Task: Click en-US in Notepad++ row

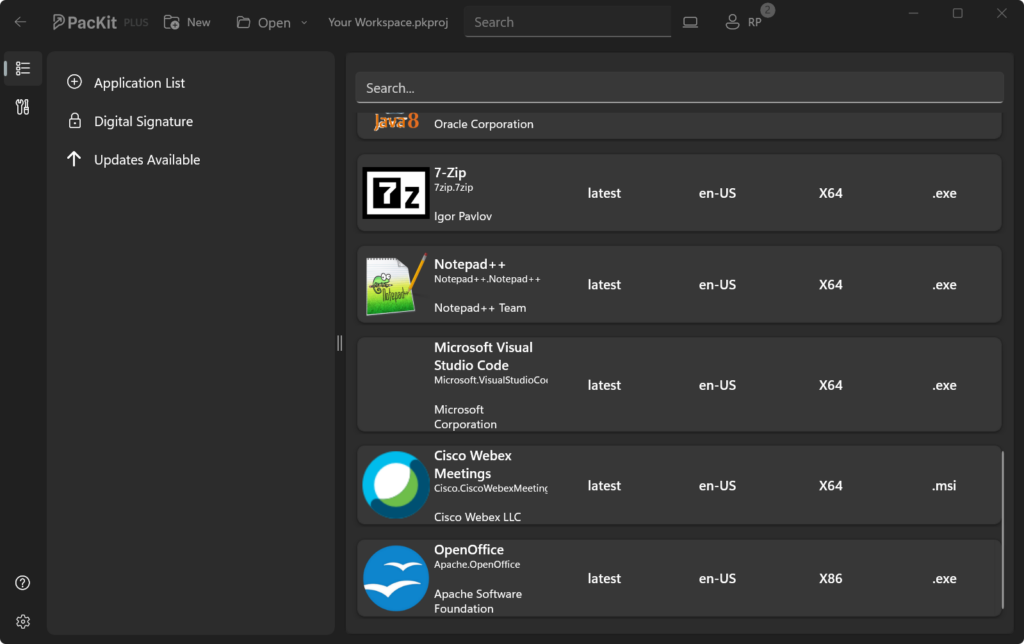Action: (x=717, y=285)
